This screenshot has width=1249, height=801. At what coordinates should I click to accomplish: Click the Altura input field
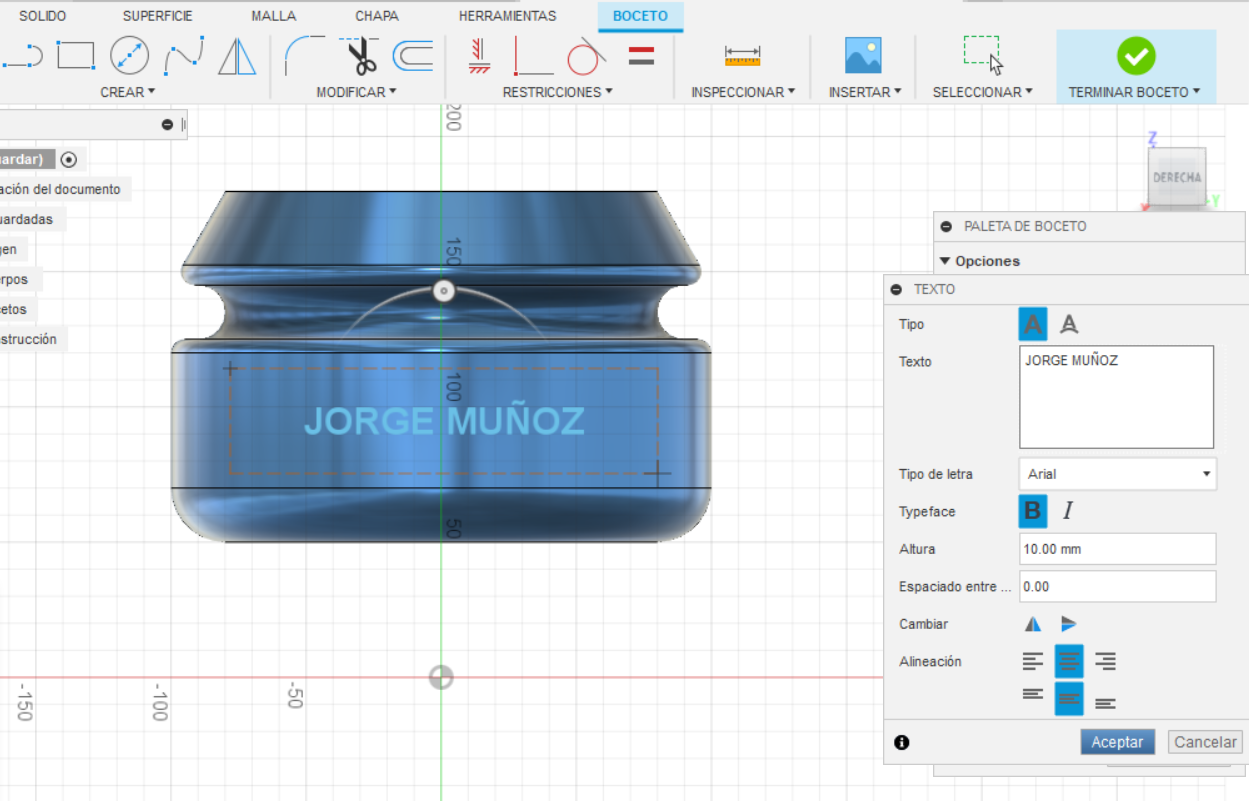click(x=1117, y=549)
